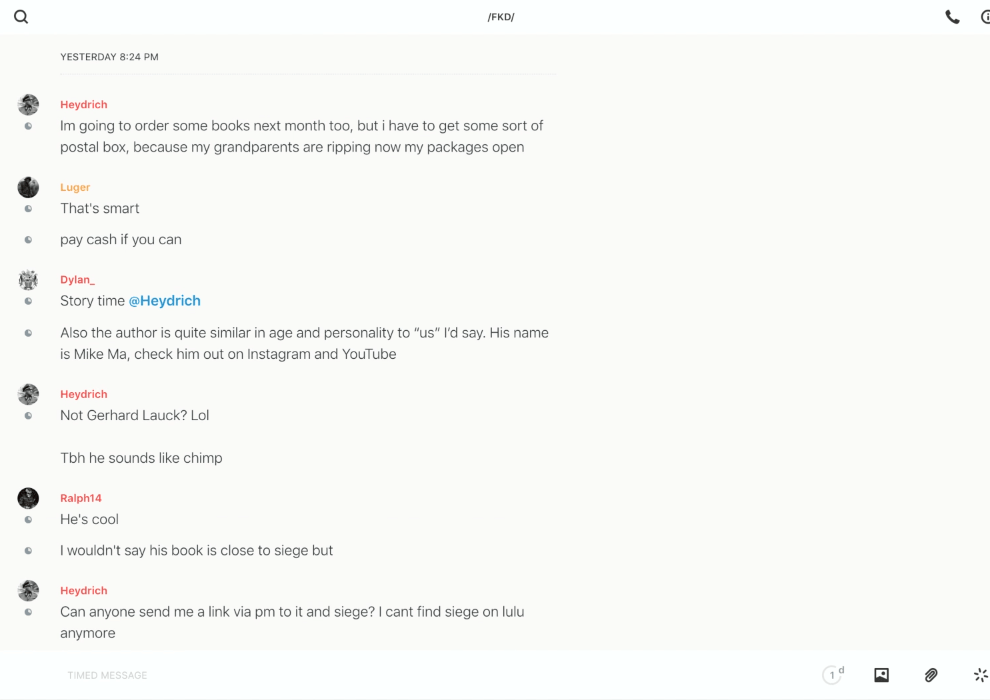Click Heydrich's name above "Not Gerhard Lauck? Lol"
Screen dimensions: 990x700
[83, 394]
